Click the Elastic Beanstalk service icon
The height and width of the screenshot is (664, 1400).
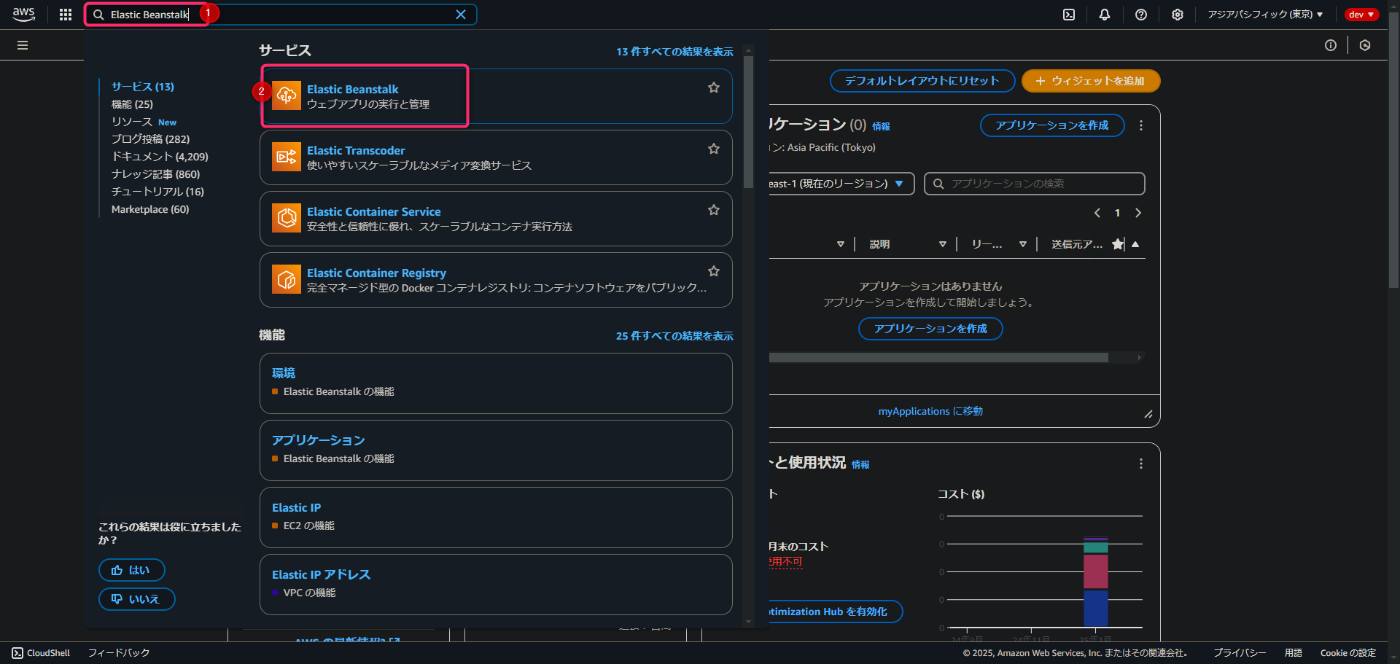(287, 96)
